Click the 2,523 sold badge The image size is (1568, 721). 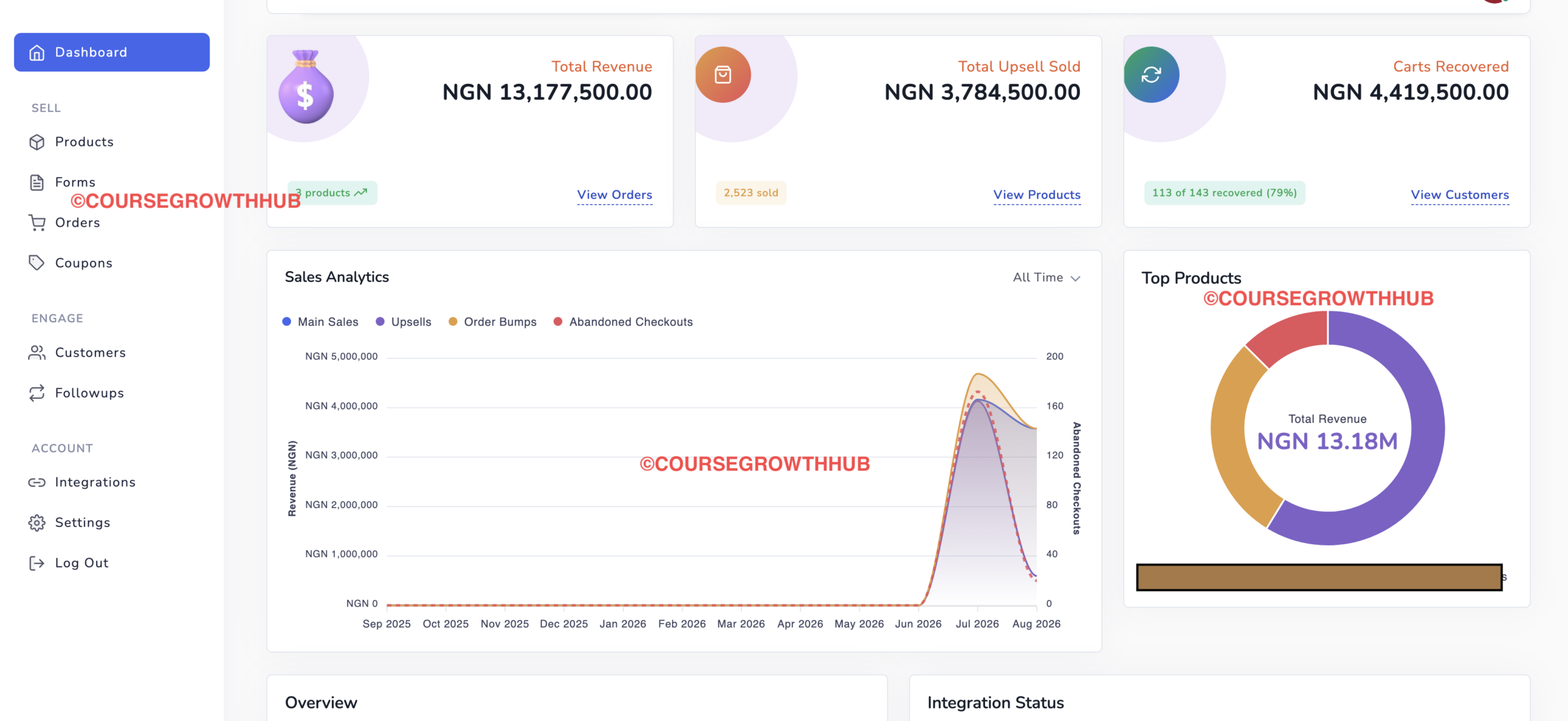click(751, 193)
